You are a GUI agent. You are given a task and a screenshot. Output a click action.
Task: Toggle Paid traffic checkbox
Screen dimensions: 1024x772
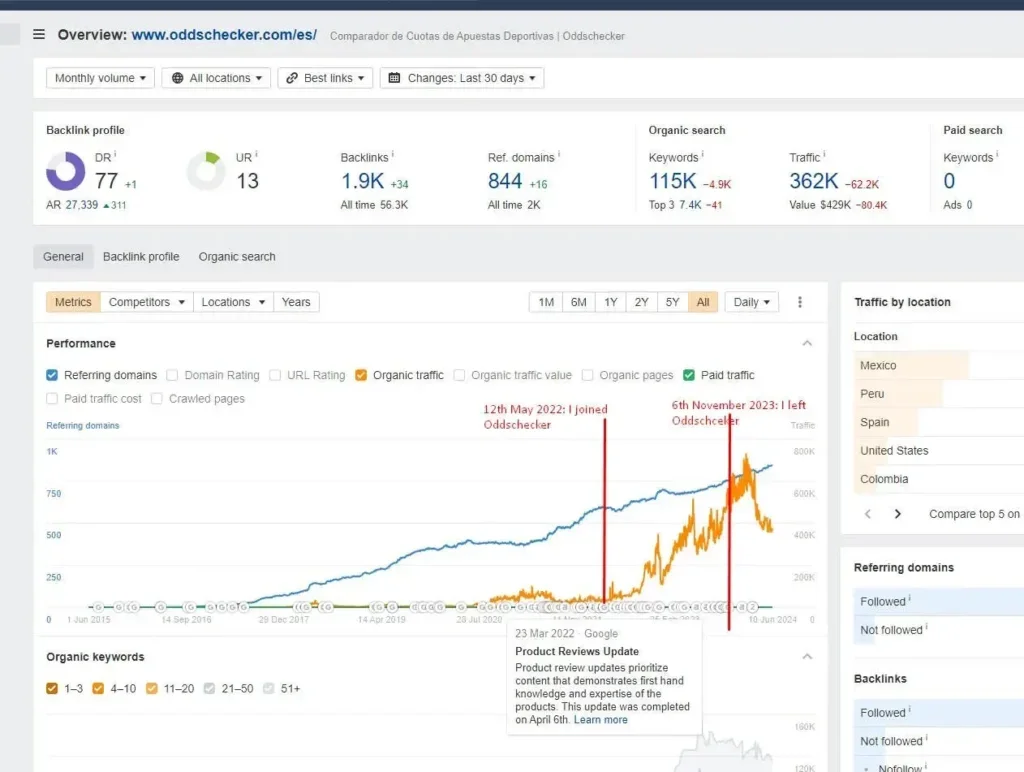pyautogui.click(x=689, y=375)
